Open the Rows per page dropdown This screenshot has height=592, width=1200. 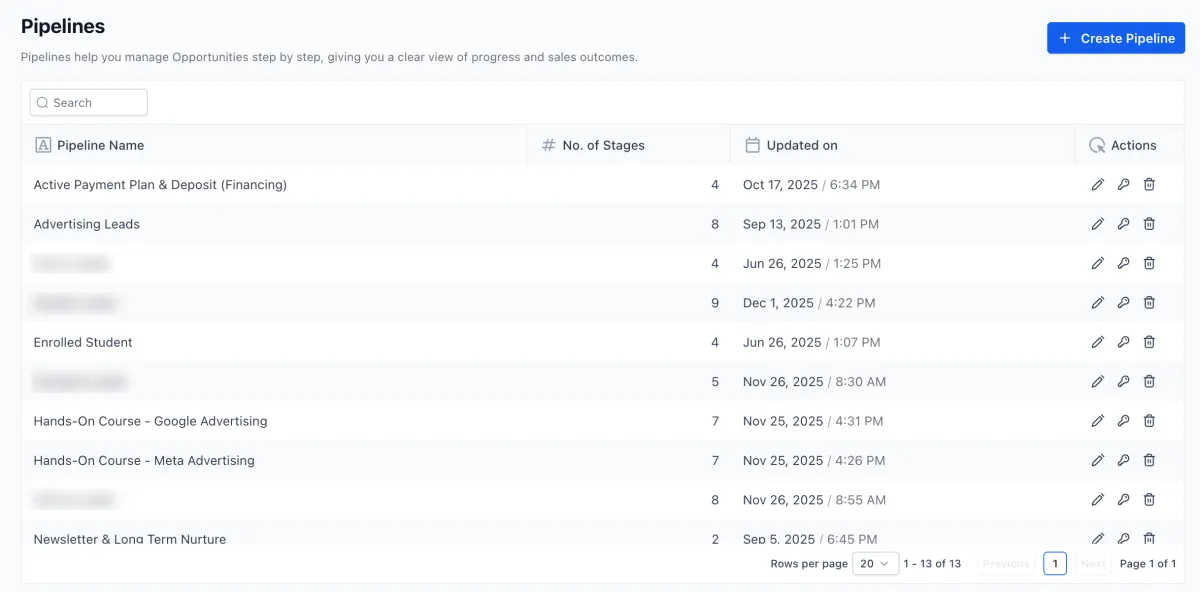pos(875,564)
